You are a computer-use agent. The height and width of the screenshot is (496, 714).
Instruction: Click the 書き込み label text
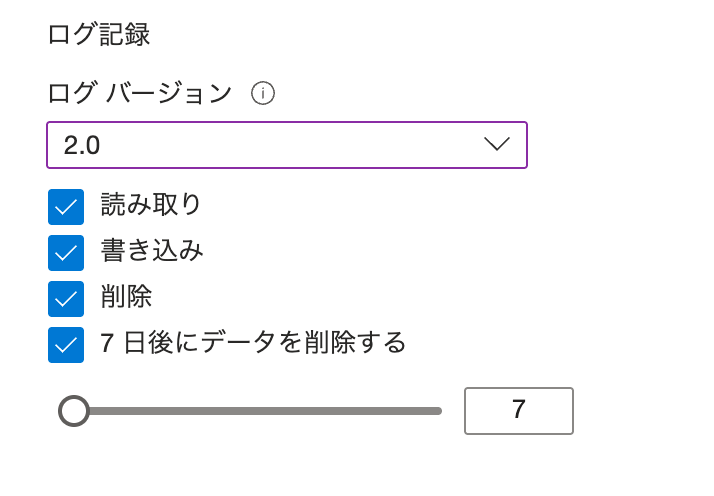(152, 250)
